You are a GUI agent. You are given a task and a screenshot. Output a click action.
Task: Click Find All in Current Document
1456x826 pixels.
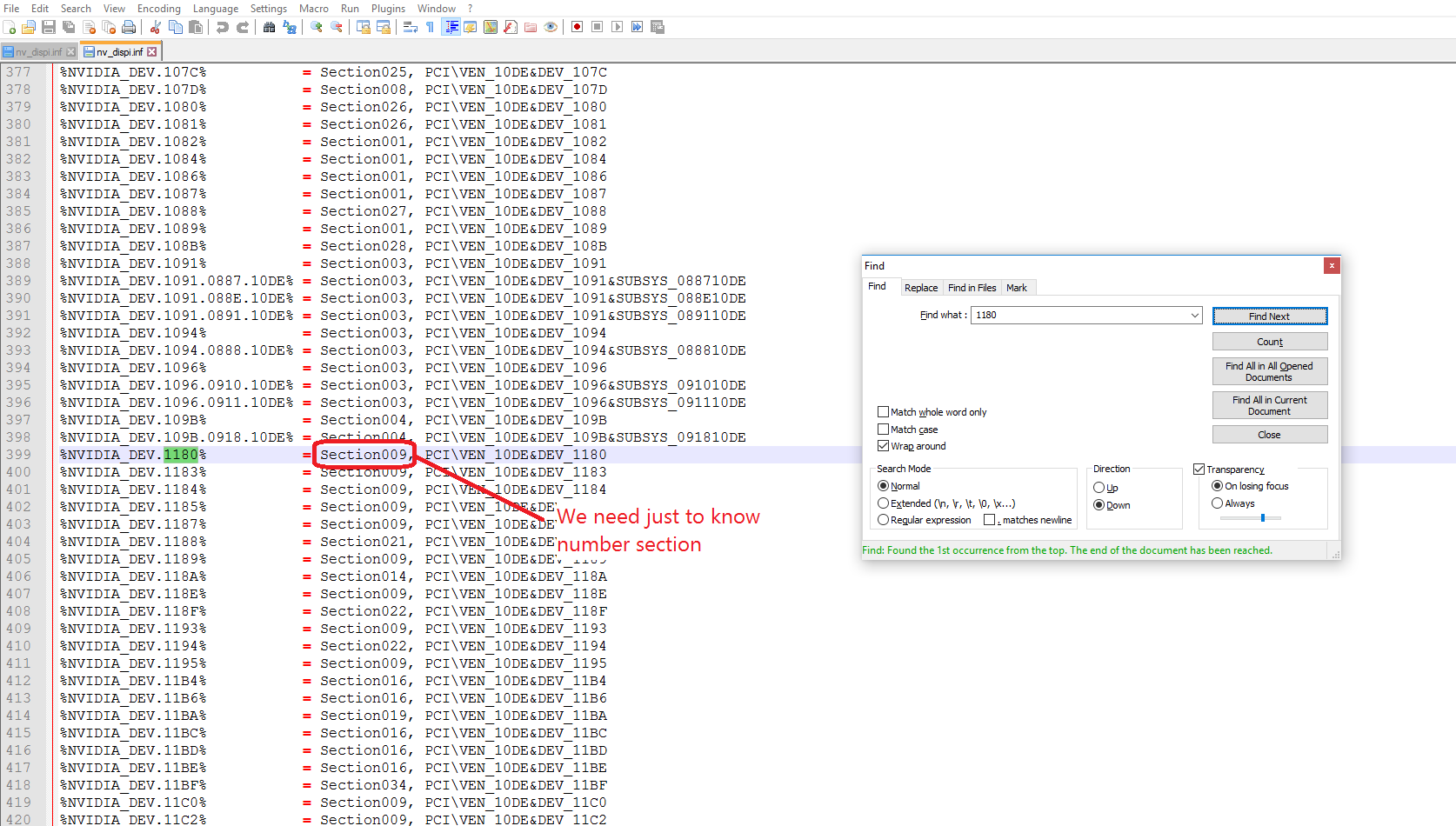click(1270, 405)
